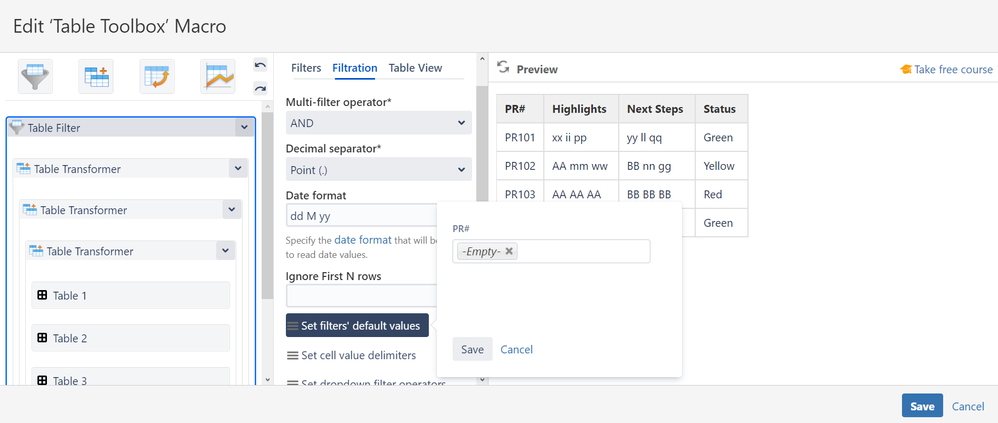Click the redo arrow icon
Viewport: 998px width, 423px height.
[260, 88]
